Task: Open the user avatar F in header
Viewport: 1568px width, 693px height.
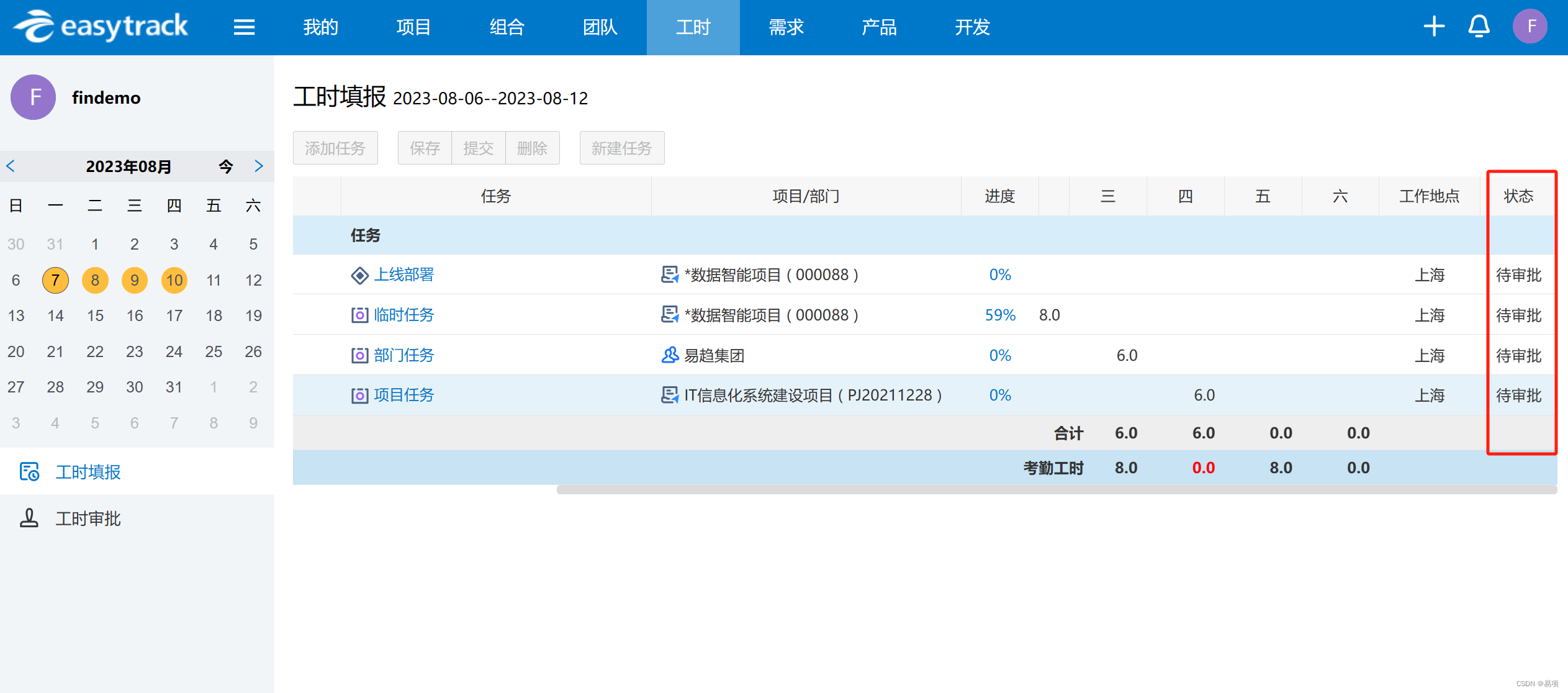Action: pyautogui.click(x=1530, y=26)
